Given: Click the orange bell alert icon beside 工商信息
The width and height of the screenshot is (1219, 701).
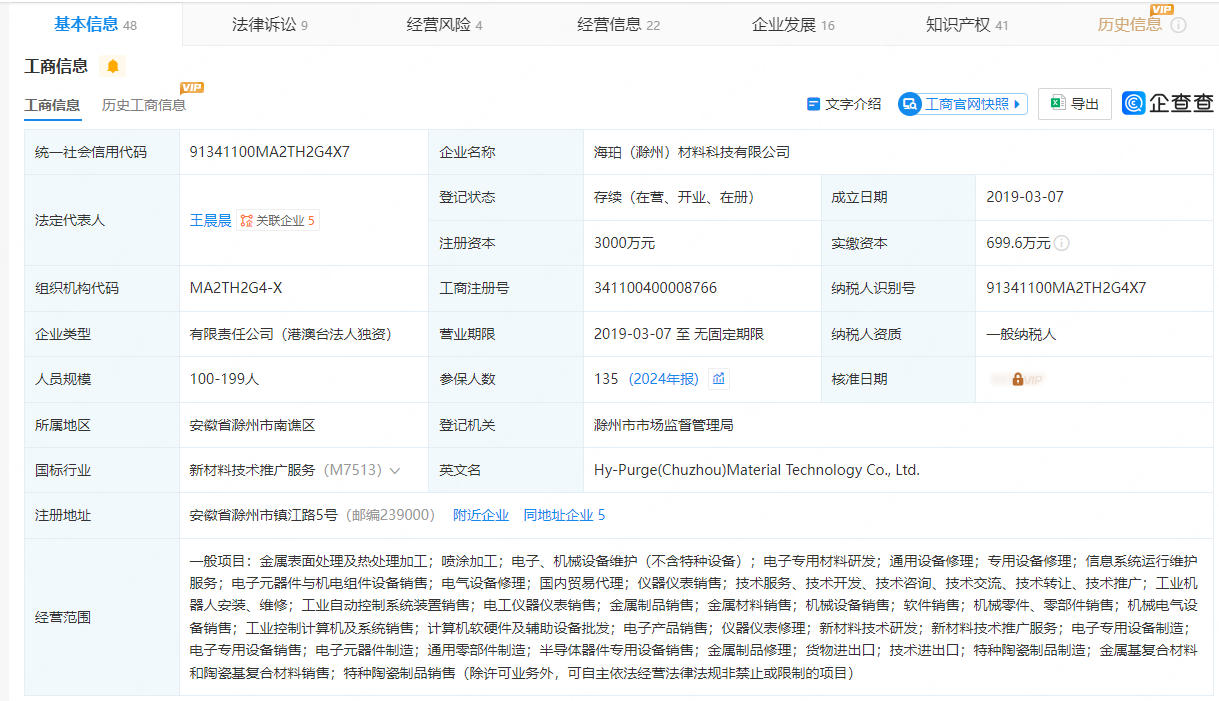Looking at the screenshot, I should 113,66.
